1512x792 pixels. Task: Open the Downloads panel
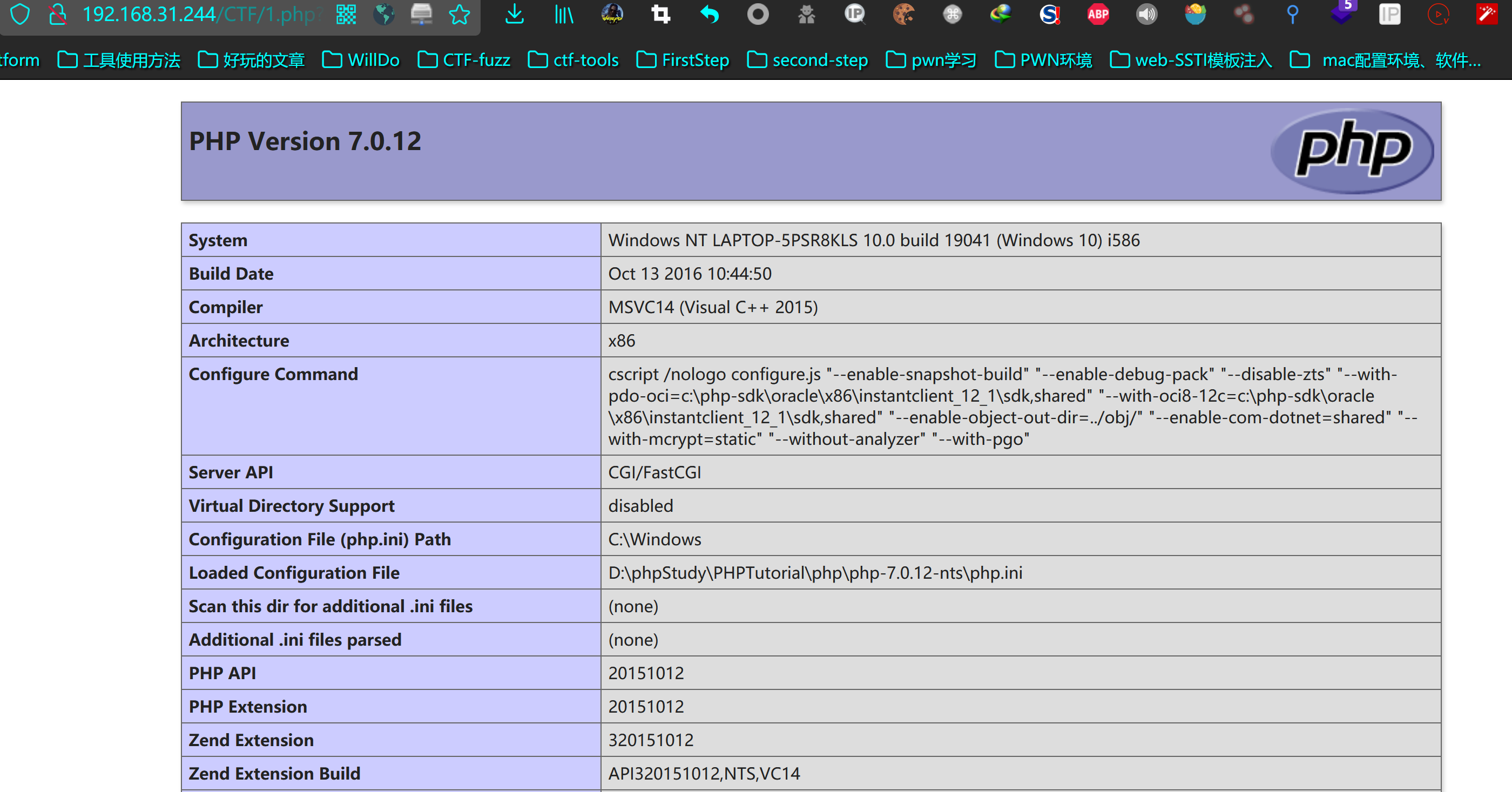click(x=515, y=15)
